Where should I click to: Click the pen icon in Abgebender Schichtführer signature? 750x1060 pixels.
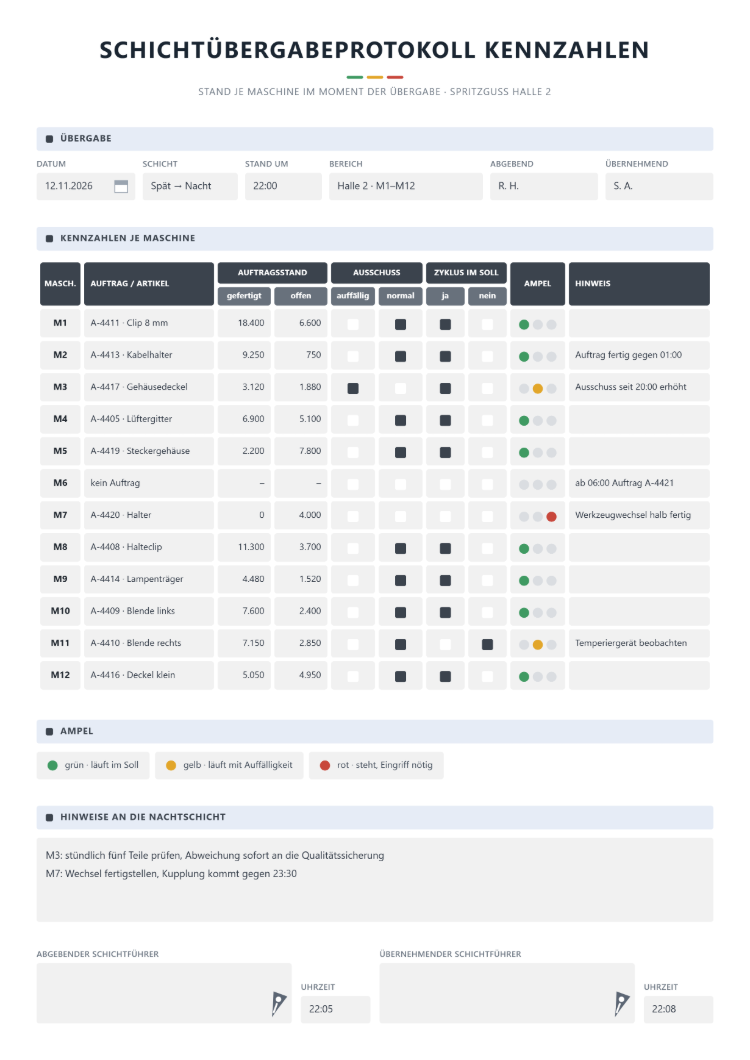[278, 1003]
